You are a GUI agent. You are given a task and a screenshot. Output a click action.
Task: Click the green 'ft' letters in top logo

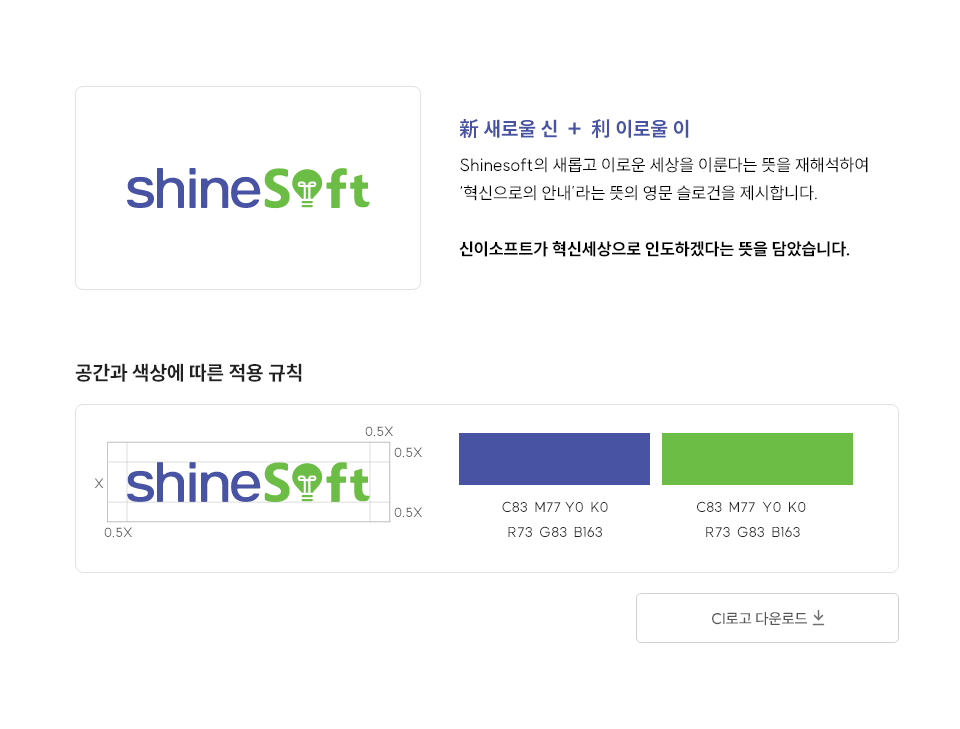[x=350, y=189]
